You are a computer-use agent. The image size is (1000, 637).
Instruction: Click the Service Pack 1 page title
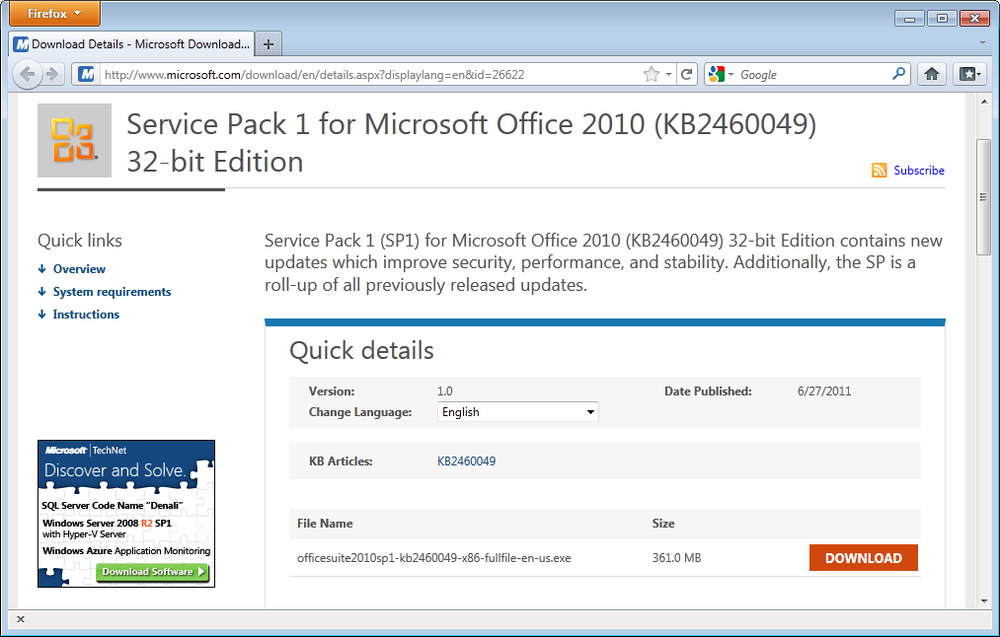click(471, 143)
